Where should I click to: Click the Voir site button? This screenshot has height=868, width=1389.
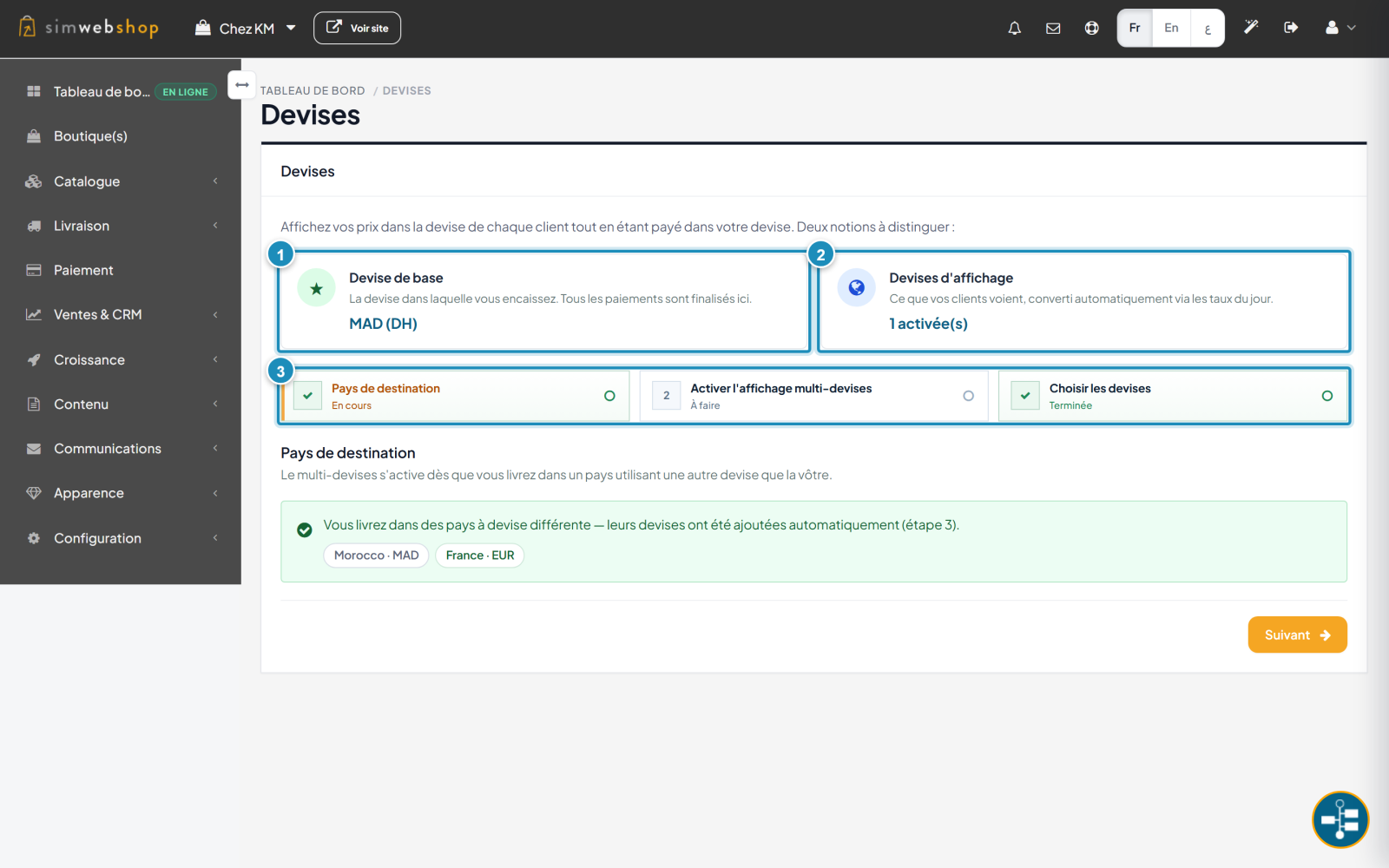[x=357, y=28]
